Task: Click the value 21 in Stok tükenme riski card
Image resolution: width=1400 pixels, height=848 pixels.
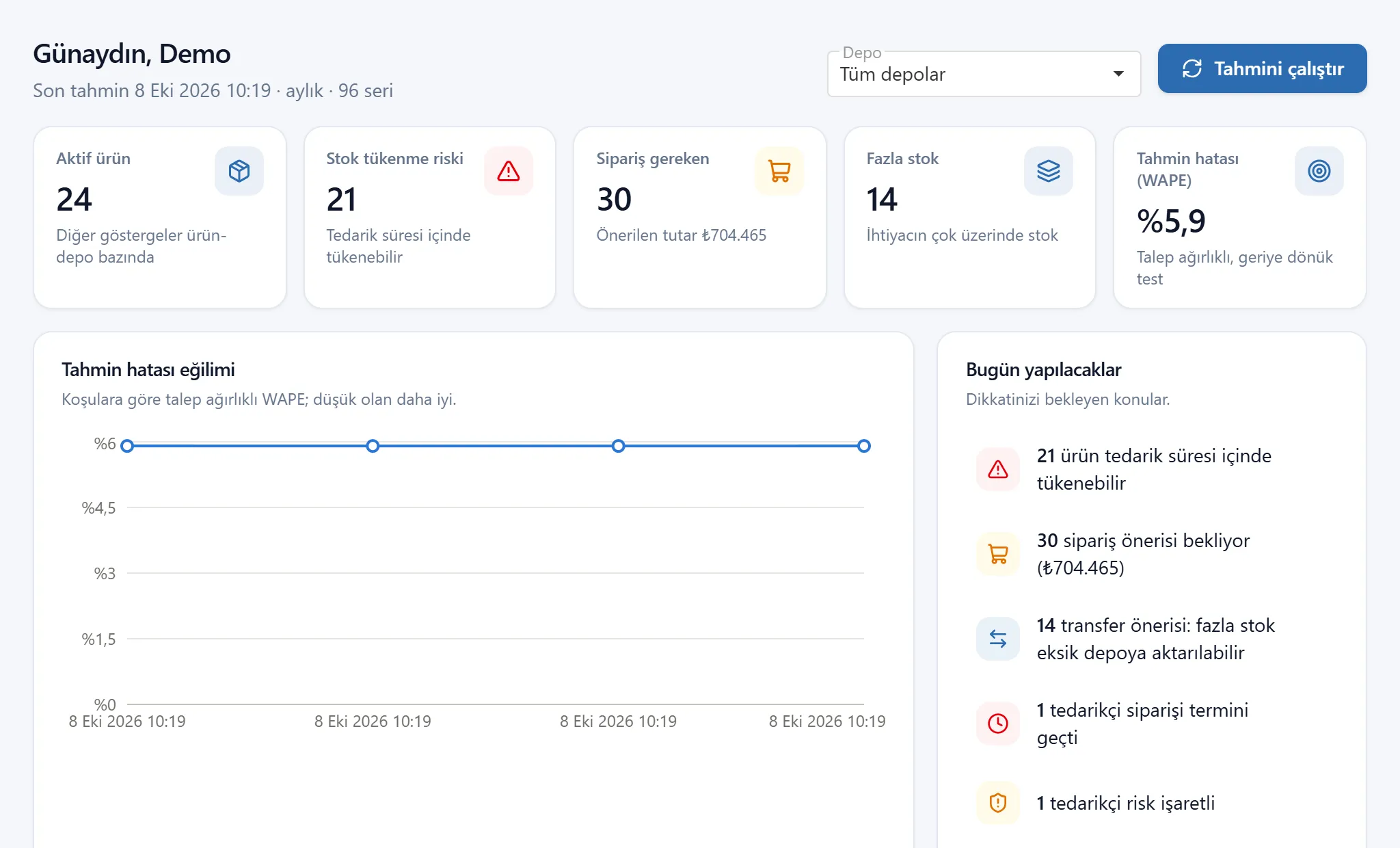Action: point(341,200)
